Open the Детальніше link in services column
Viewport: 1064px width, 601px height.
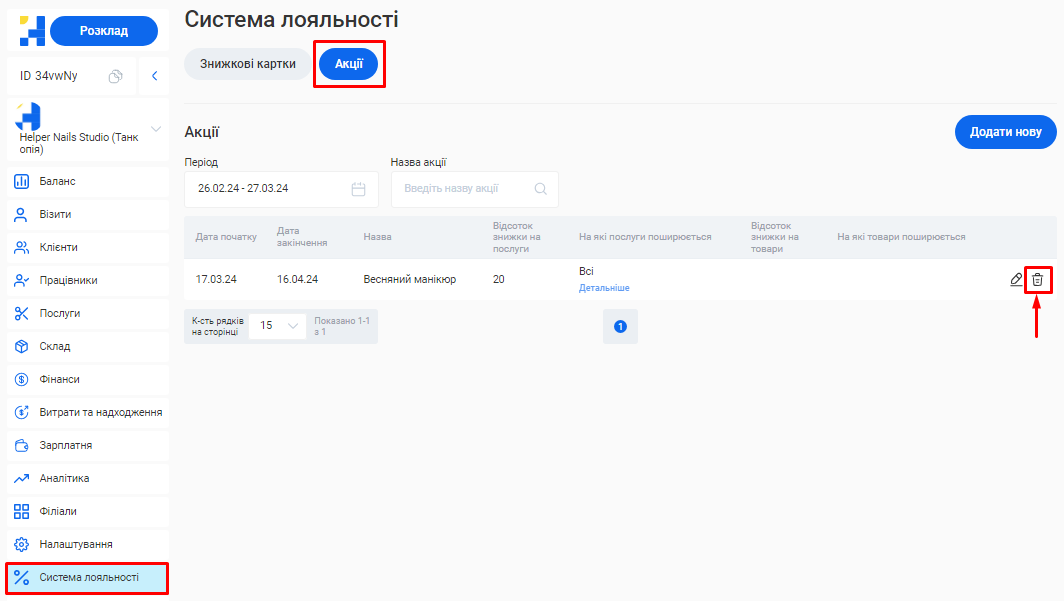click(x=604, y=288)
